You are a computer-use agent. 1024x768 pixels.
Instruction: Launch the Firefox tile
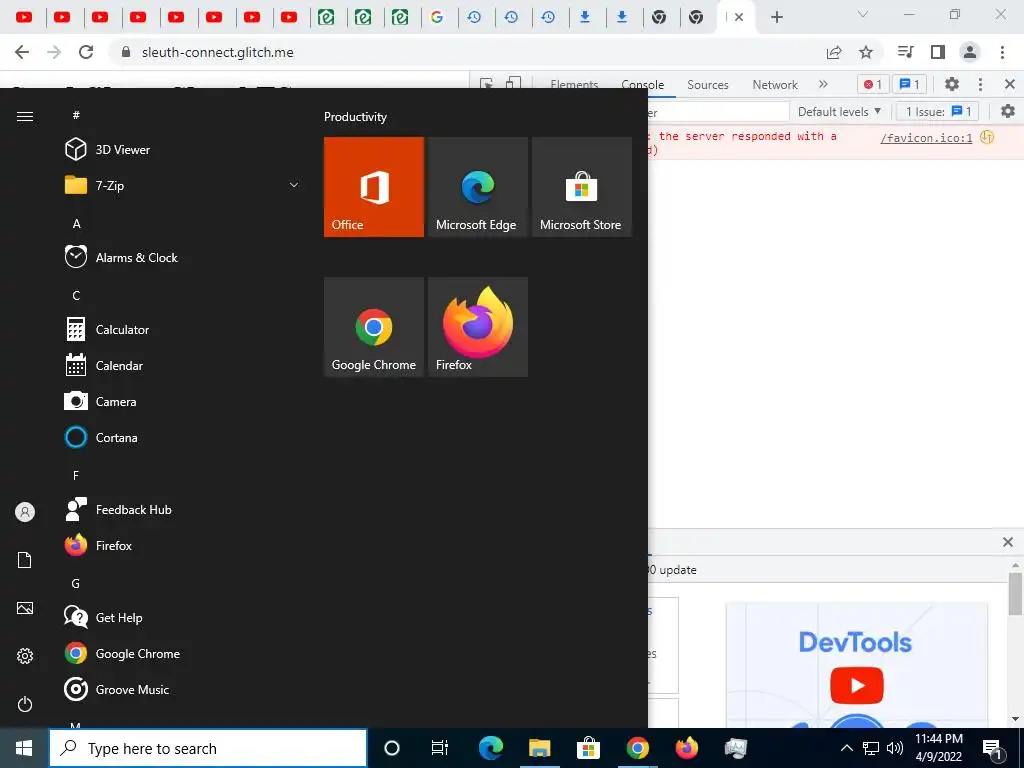pos(477,327)
